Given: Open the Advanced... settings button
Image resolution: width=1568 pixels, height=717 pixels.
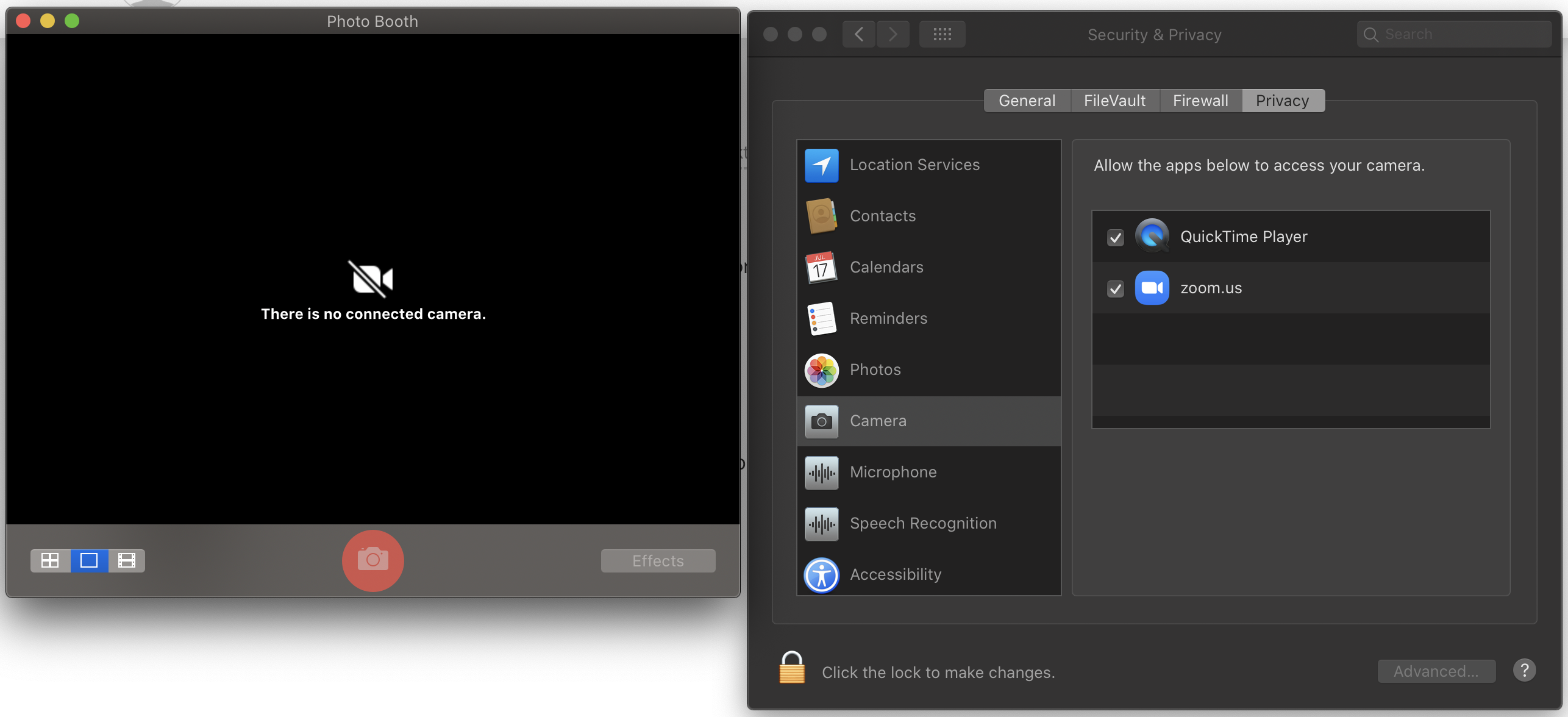Looking at the screenshot, I should (x=1436, y=671).
